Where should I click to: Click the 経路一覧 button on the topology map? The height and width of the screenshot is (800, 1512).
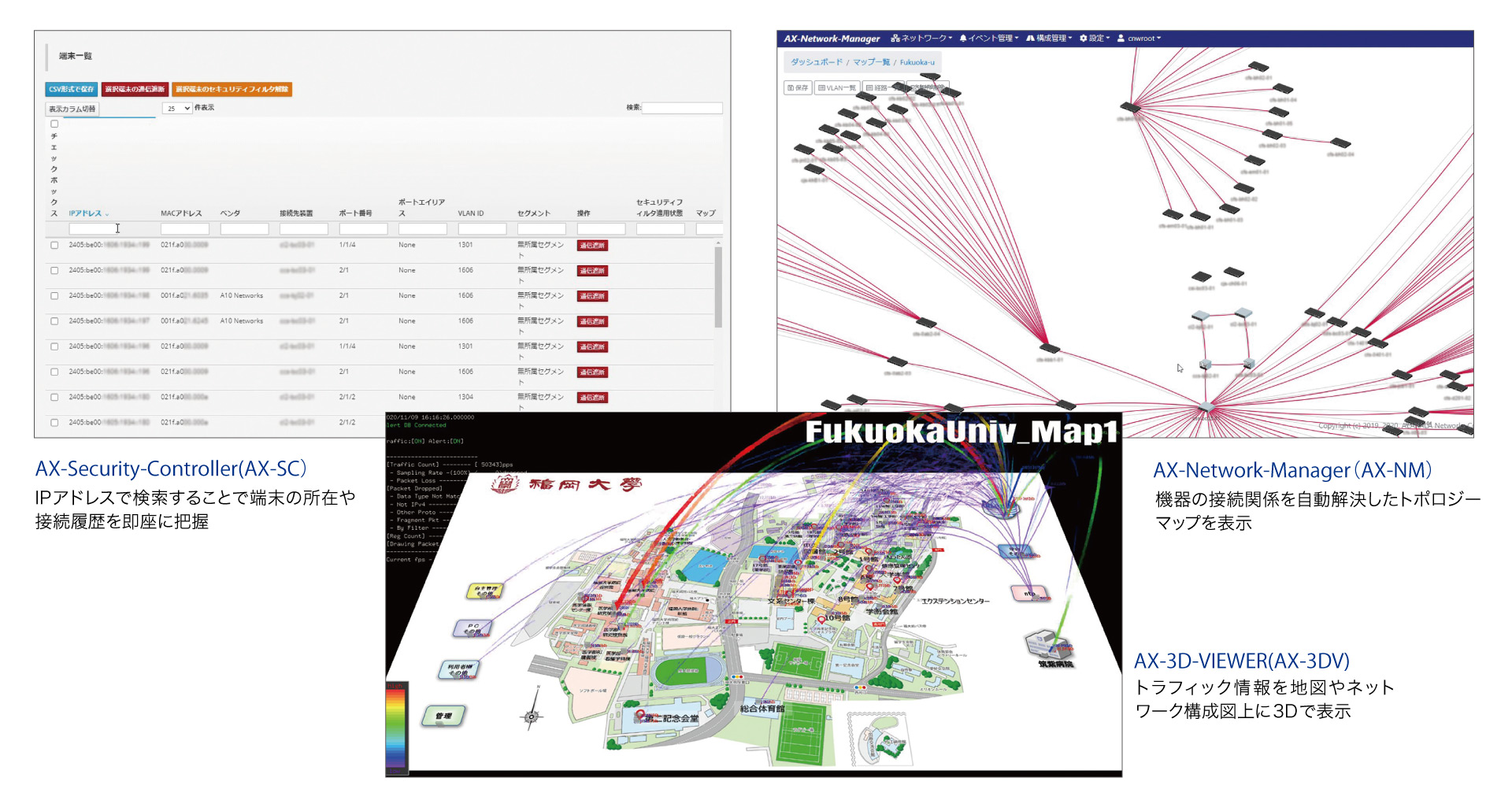[882, 87]
